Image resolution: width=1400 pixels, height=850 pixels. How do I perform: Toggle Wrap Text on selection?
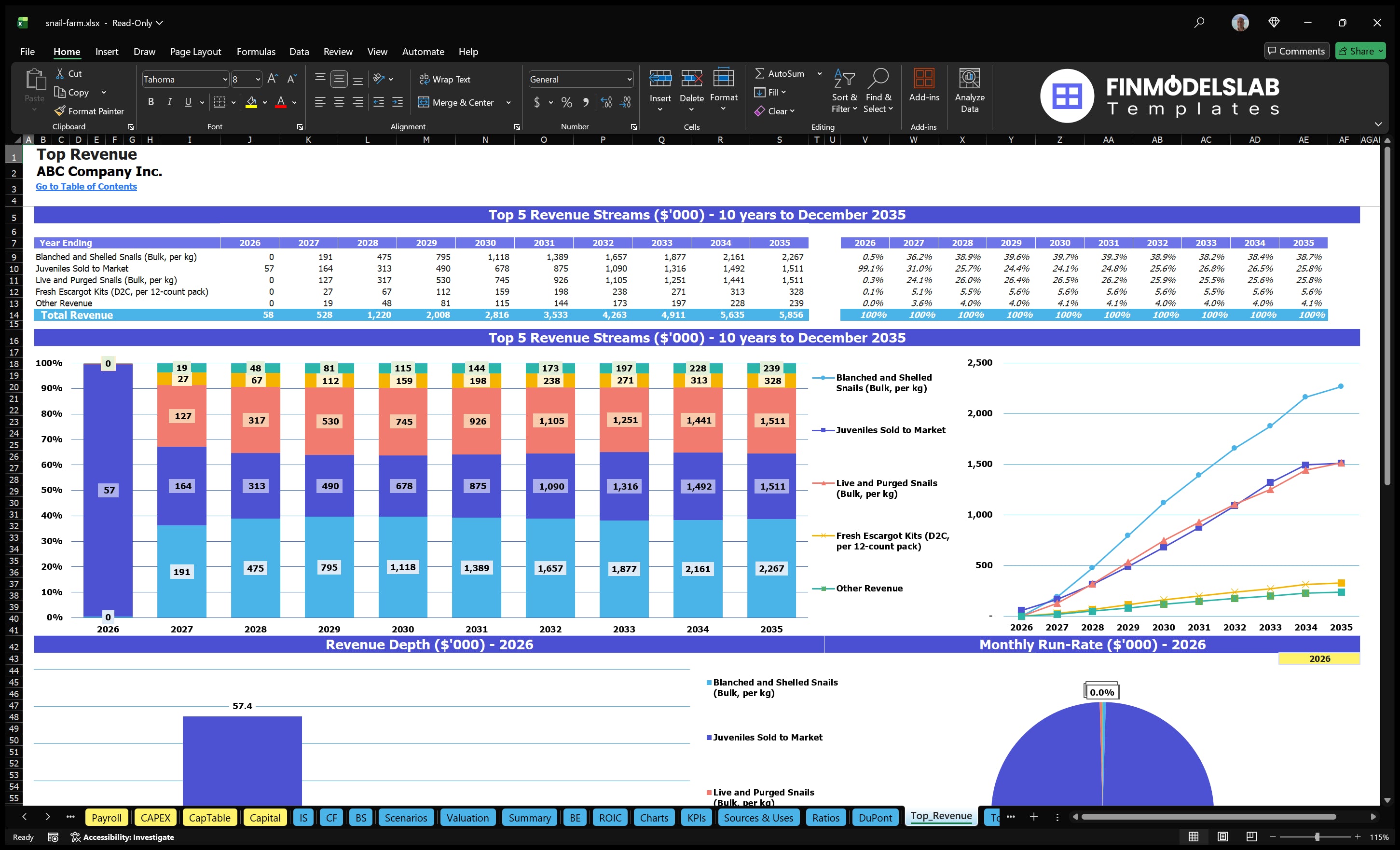445,79
